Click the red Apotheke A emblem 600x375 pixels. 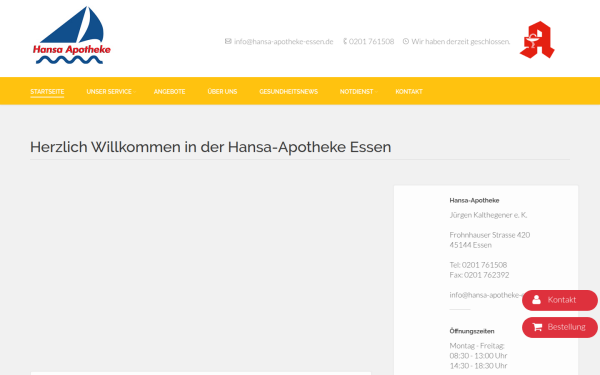pos(537,40)
